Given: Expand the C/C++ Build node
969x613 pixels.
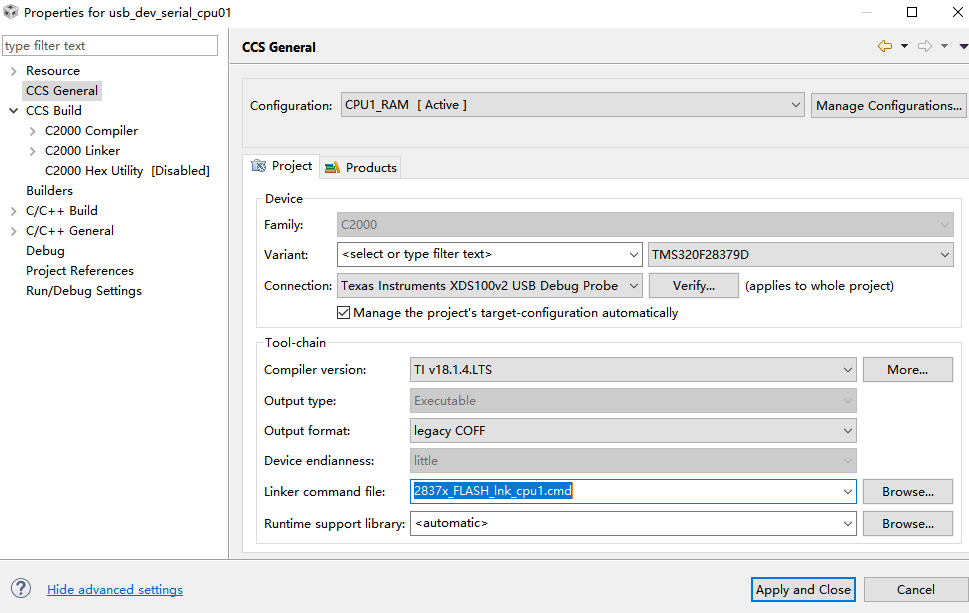Looking at the screenshot, I should [x=14, y=211].
